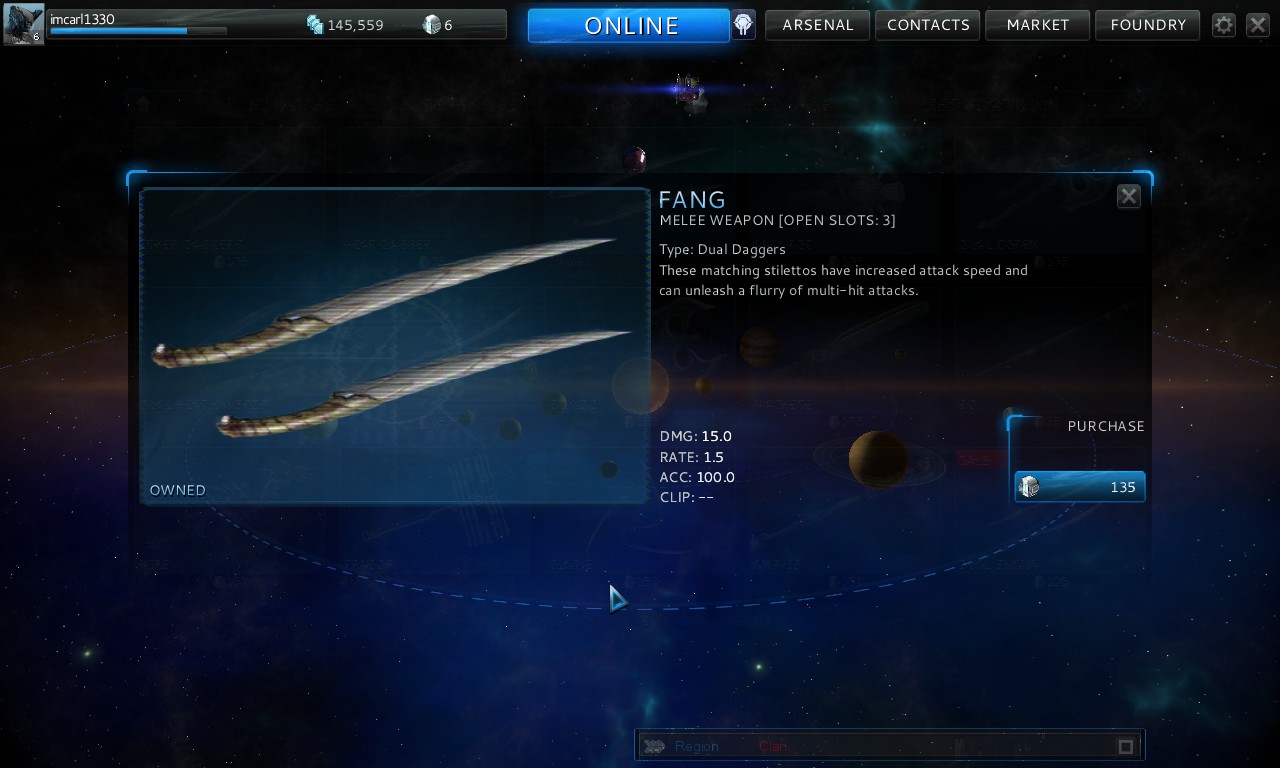Close the Fang item details panel

[1128, 196]
